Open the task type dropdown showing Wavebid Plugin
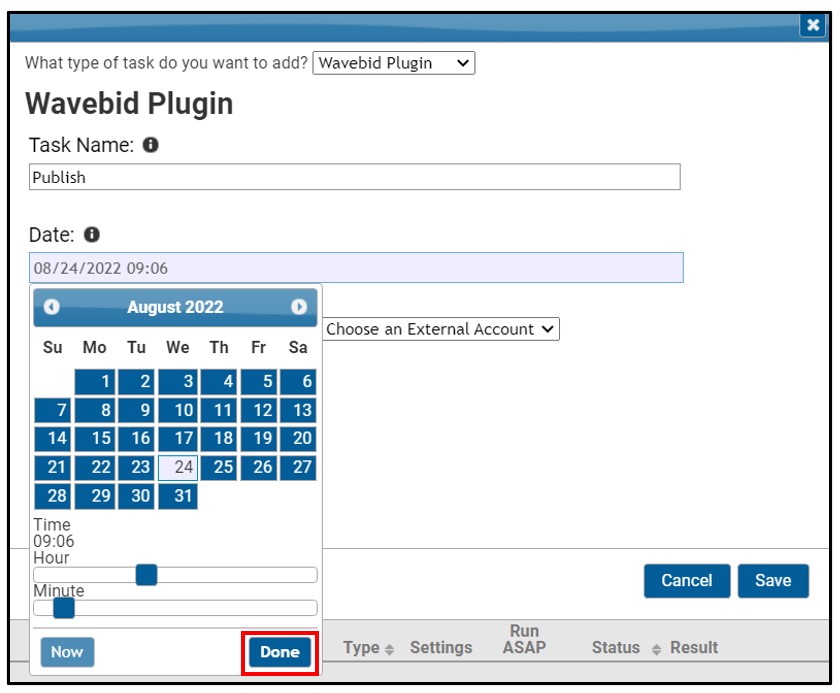 394,63
